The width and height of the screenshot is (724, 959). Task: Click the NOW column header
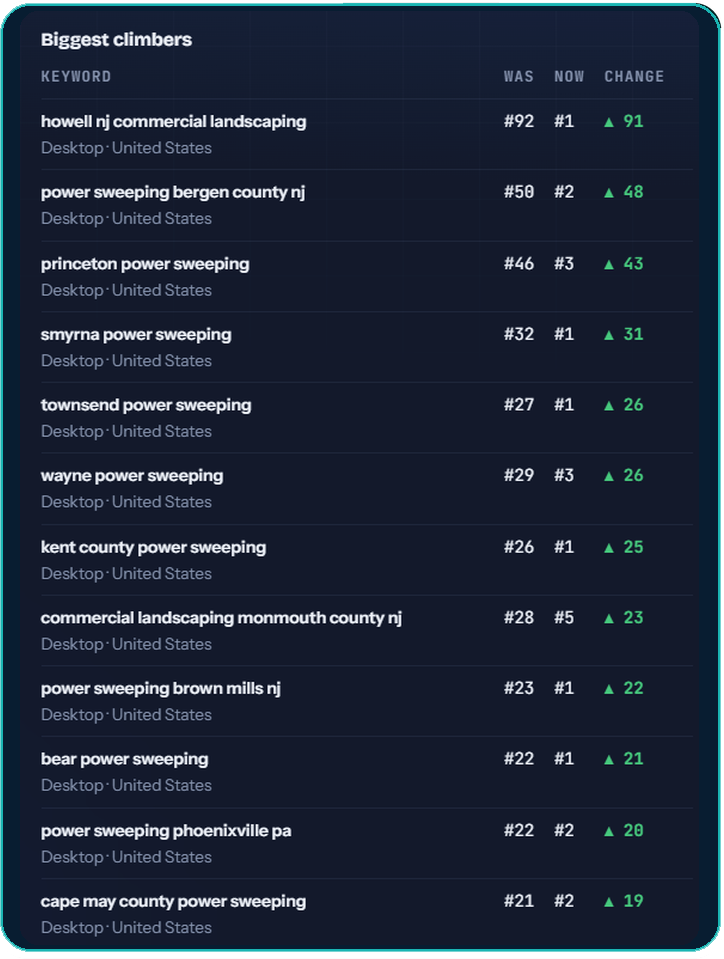point(569,76)
